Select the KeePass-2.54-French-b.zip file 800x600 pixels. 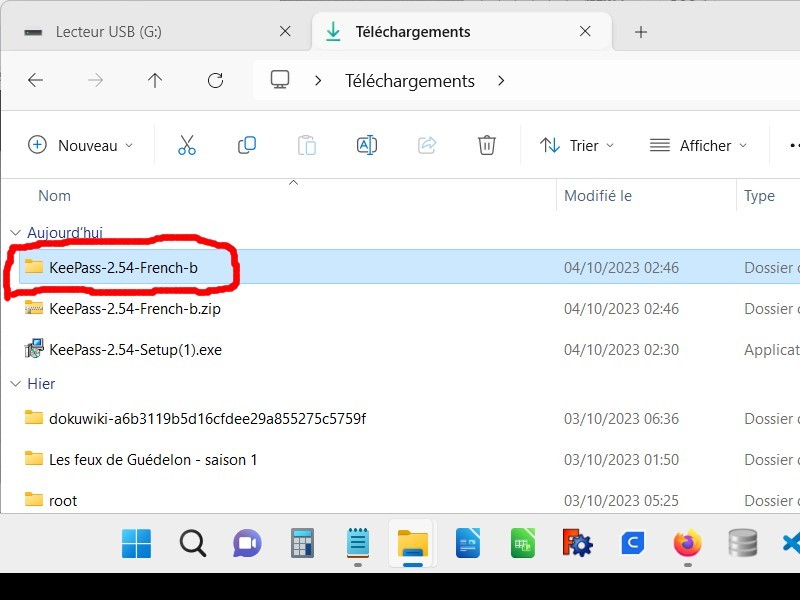[135, 309]
